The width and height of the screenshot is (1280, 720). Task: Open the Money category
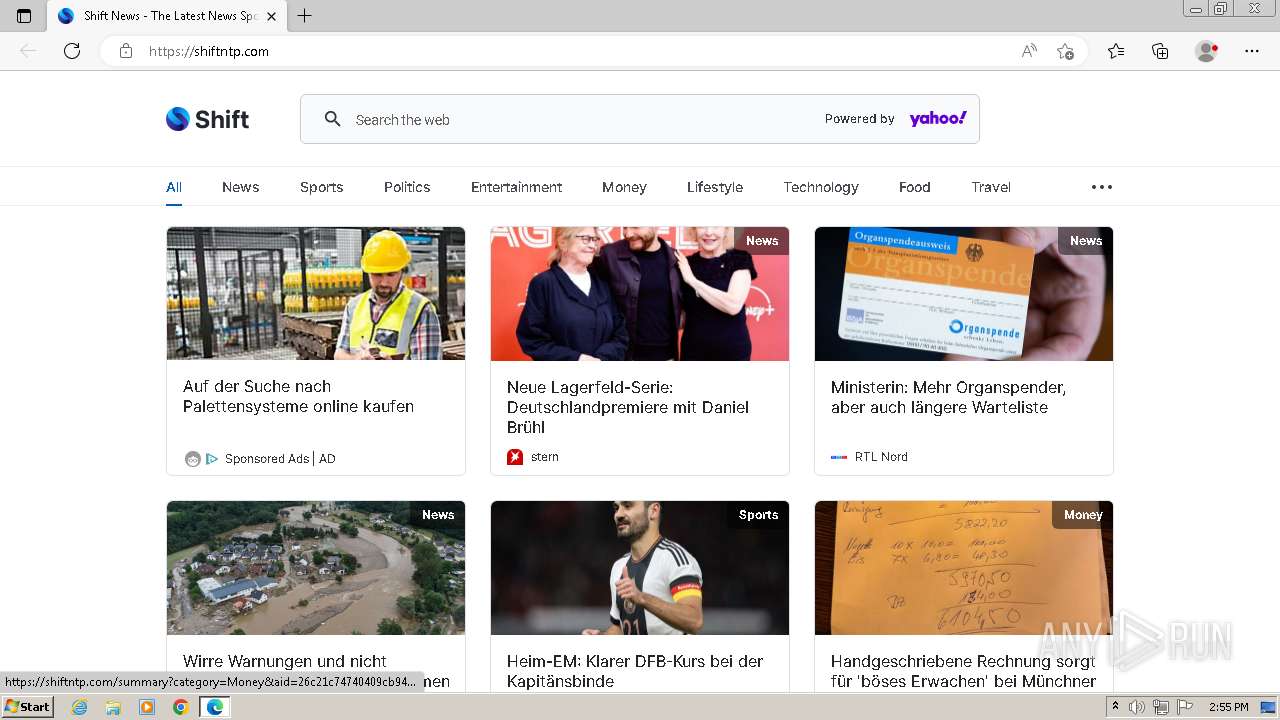point(624,187)
